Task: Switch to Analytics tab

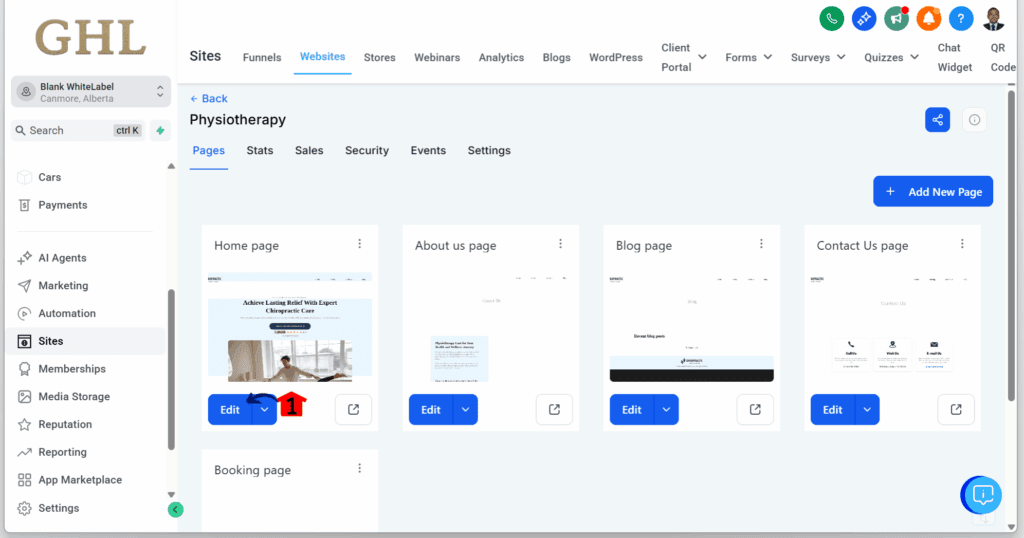Action: click(501, 57)
